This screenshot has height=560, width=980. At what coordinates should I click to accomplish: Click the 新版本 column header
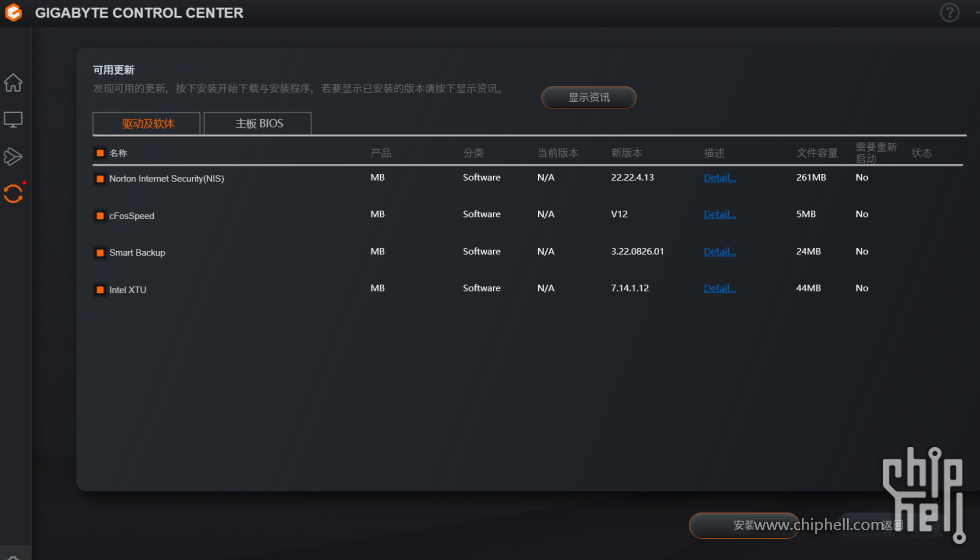pos(626,153)
